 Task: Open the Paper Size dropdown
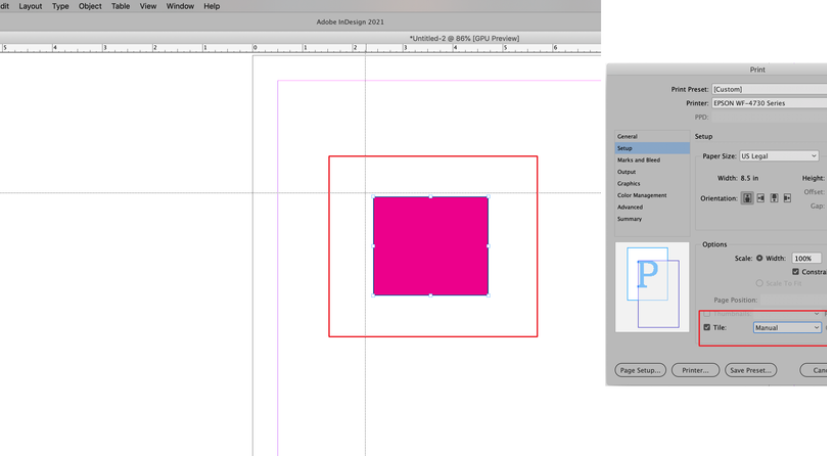click(779, 156)
